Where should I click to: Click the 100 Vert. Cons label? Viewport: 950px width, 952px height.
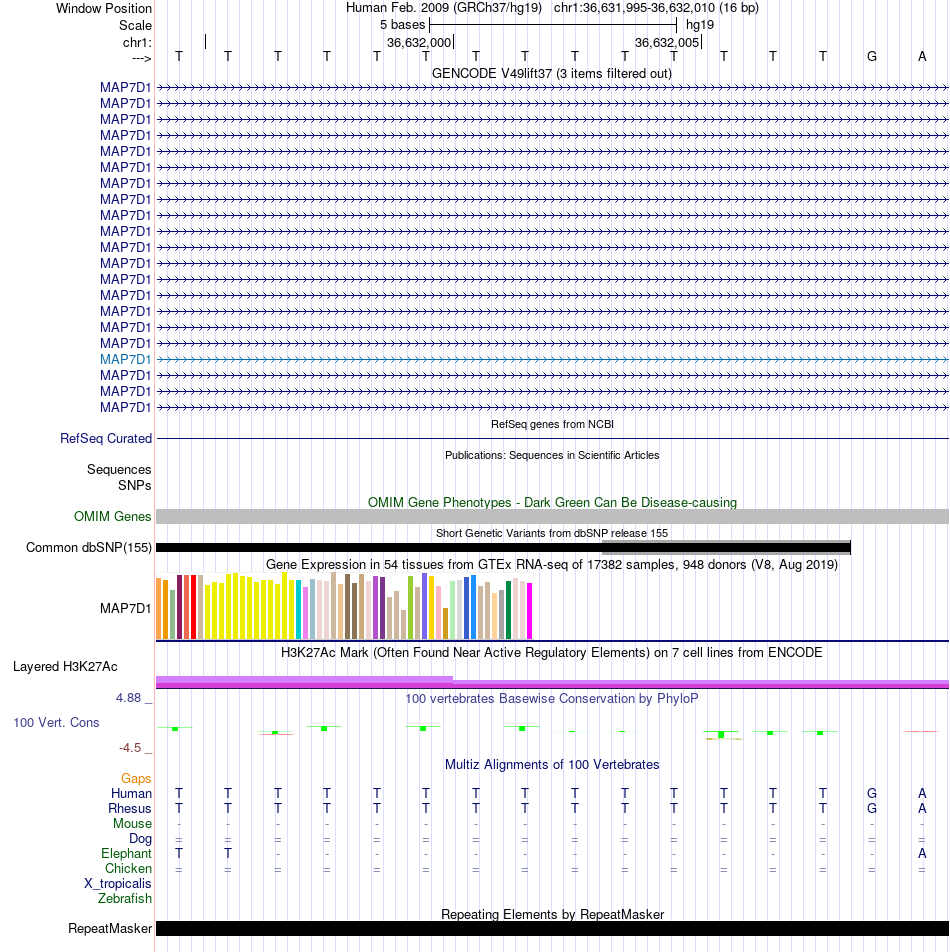click(56, 722)
